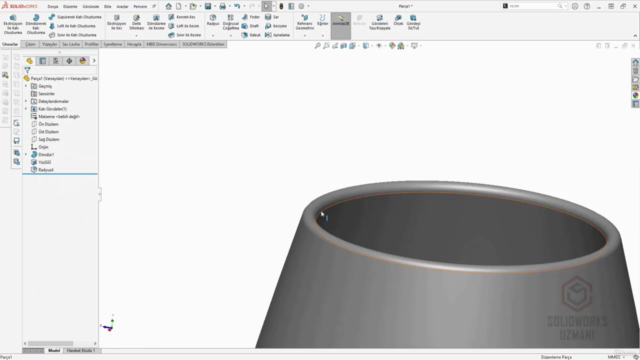Expand the Detaylandırmalar tree node
The image size is (640, 360).
pos(26,101)
